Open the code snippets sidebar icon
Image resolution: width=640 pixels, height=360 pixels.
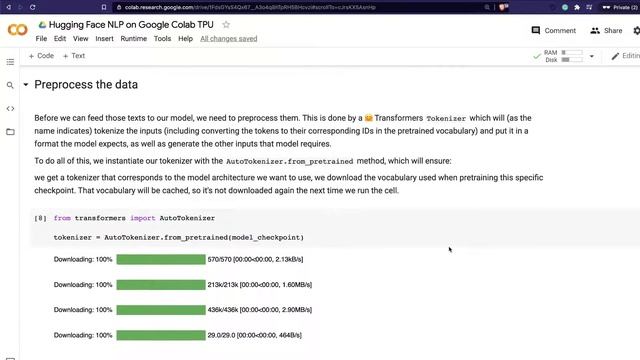coord(10,109)
